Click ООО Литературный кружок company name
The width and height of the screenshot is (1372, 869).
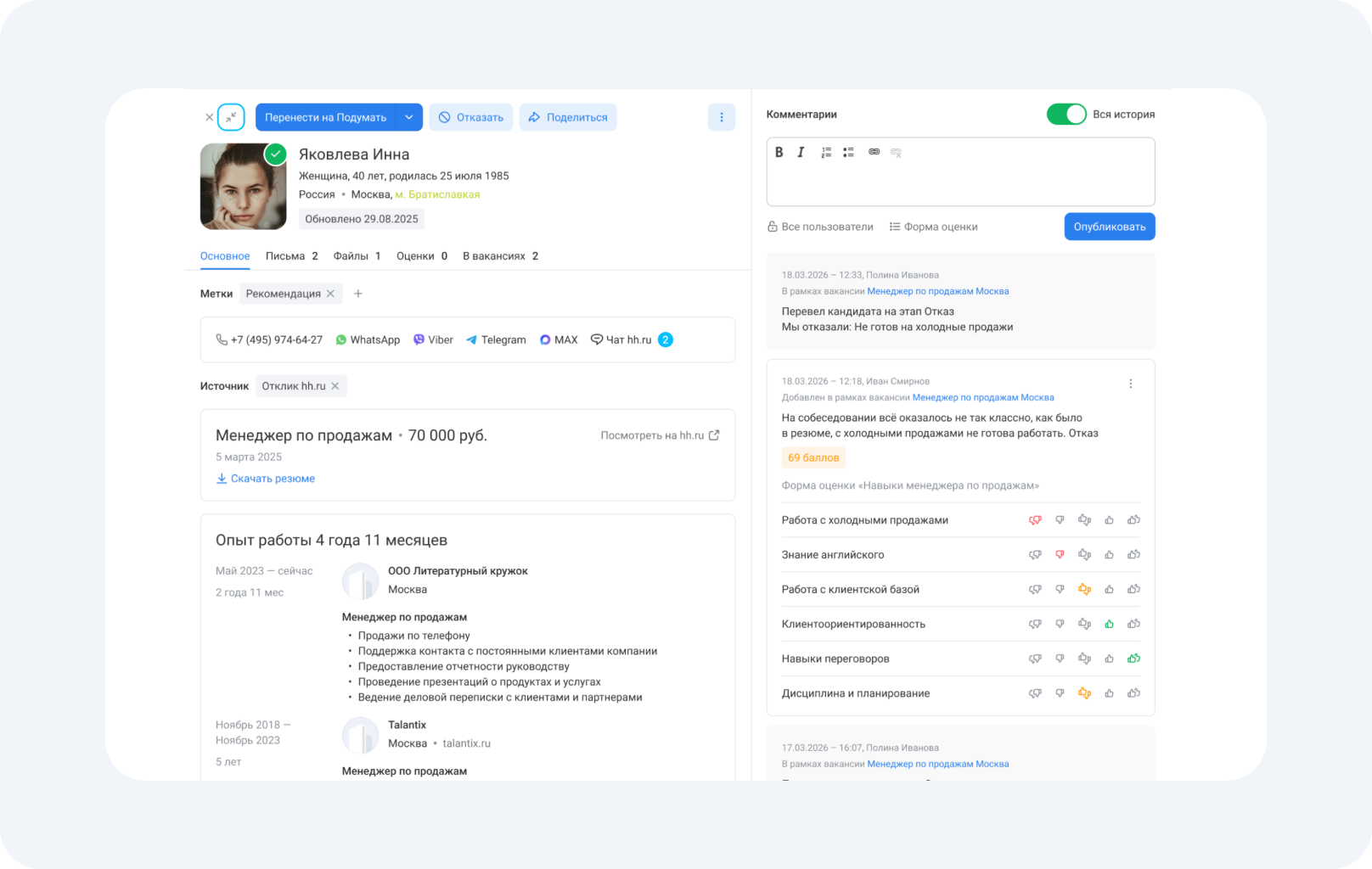(x=458, y=571)
